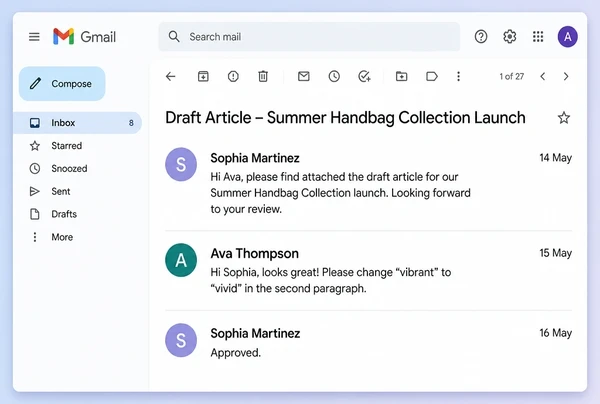Click the Ava Thompson avatar

coord(181,260)
